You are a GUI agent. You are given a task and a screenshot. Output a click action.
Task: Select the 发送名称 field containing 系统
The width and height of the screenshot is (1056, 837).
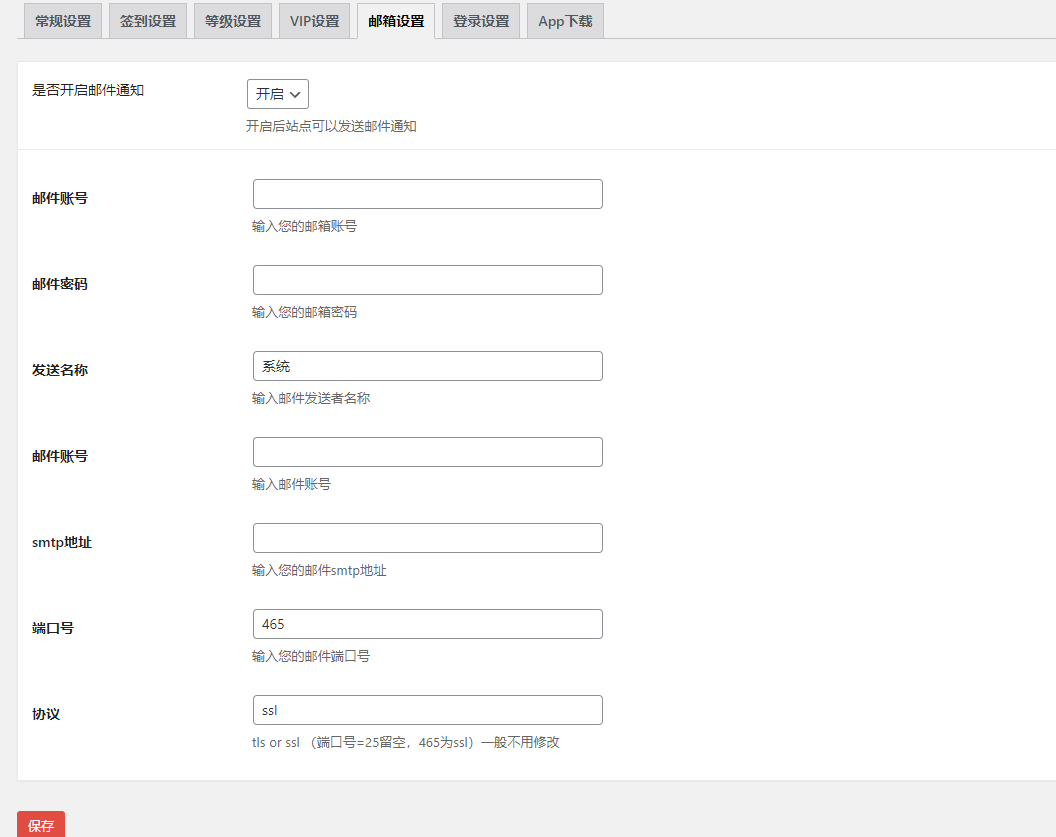click(427, 365)
